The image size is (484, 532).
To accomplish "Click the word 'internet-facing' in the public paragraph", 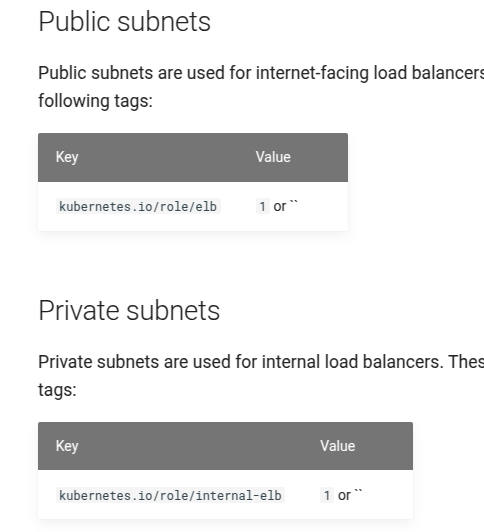I will (312, 73).
